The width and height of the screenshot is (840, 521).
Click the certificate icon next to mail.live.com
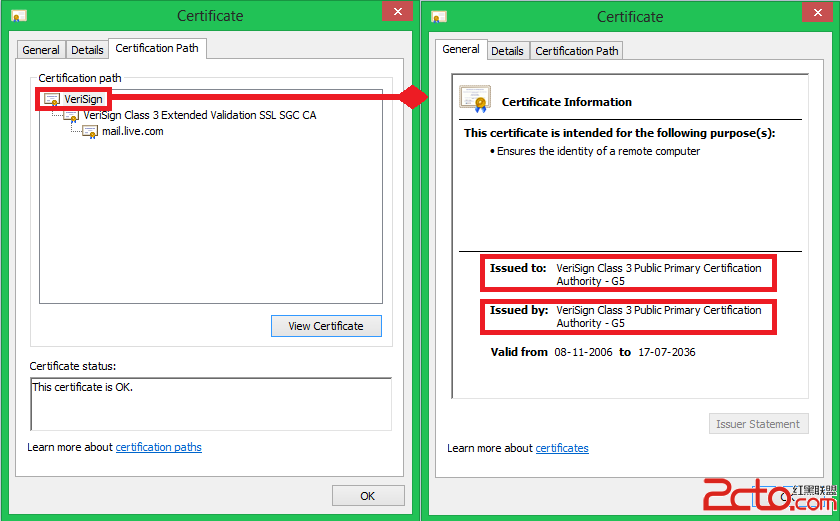click(90, 132)
